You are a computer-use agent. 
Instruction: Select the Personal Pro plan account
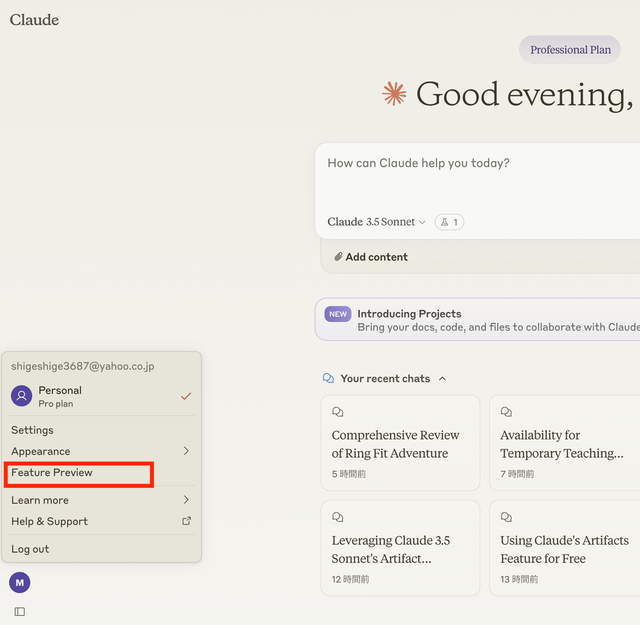(x=101, y=396)
